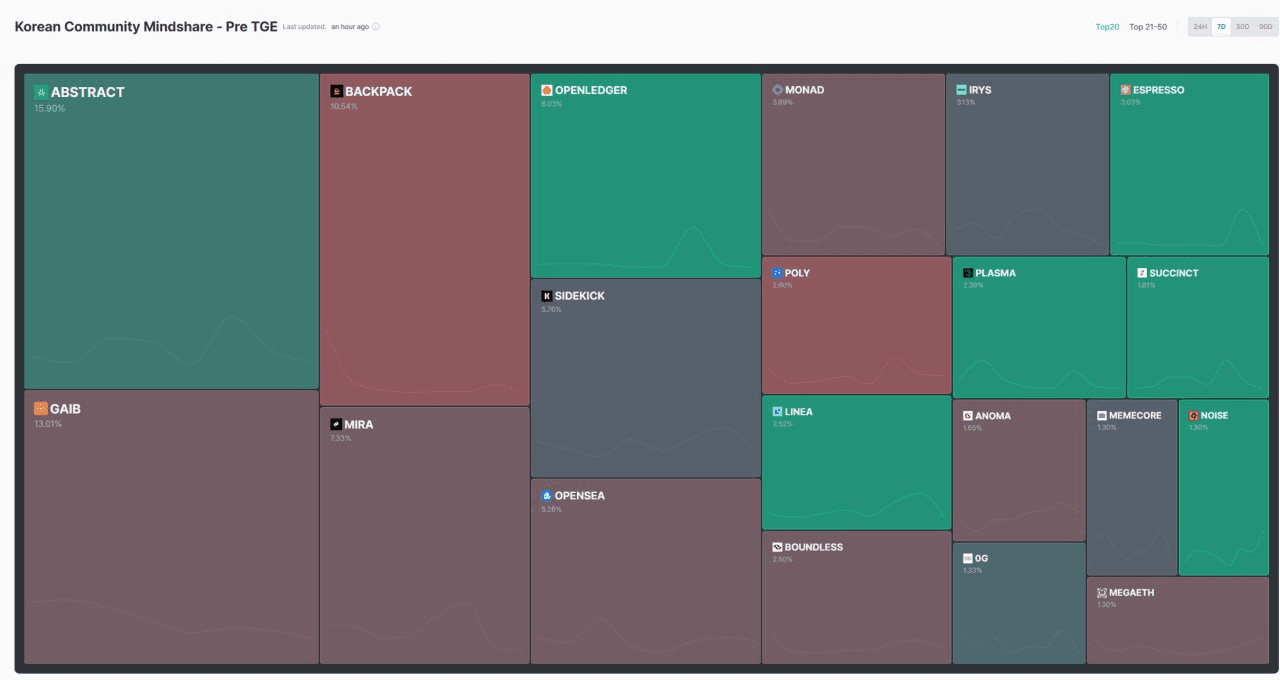
Task: Click the info icon beside last updated
Action: tap(376, 27)
